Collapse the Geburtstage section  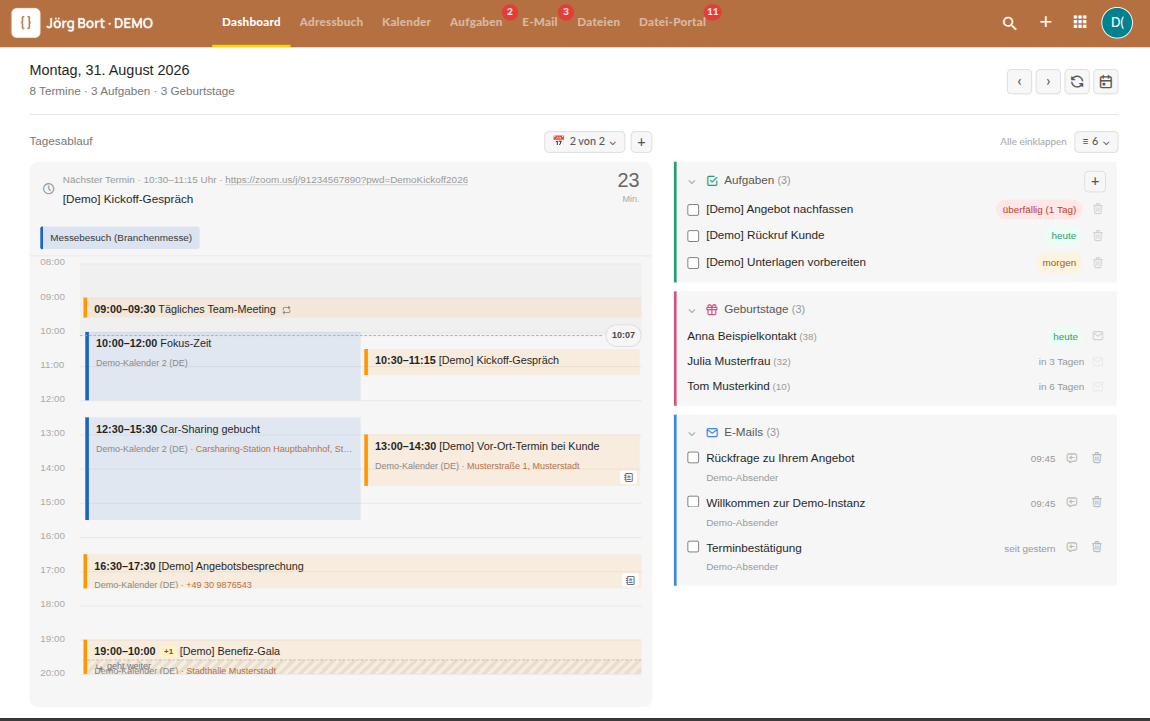click(x=692, y=310)
